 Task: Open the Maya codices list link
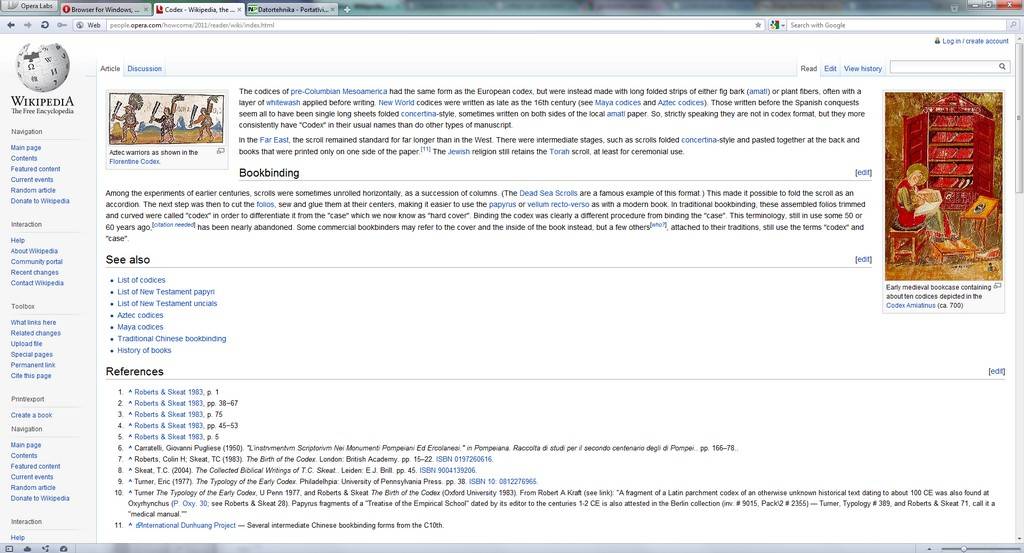140,327
